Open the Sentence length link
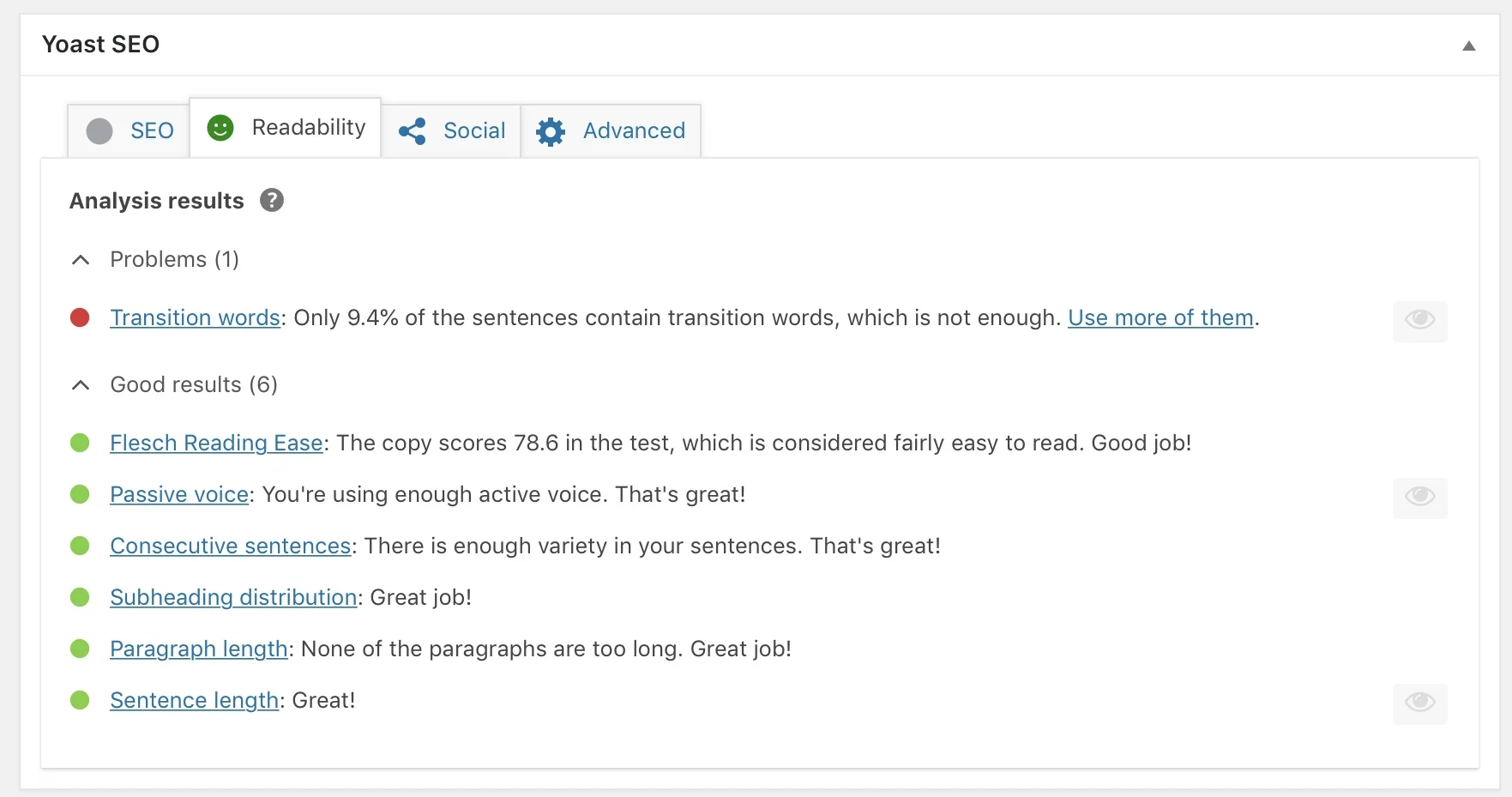The width and height of the screenshot is (1512, 797). 195,701
